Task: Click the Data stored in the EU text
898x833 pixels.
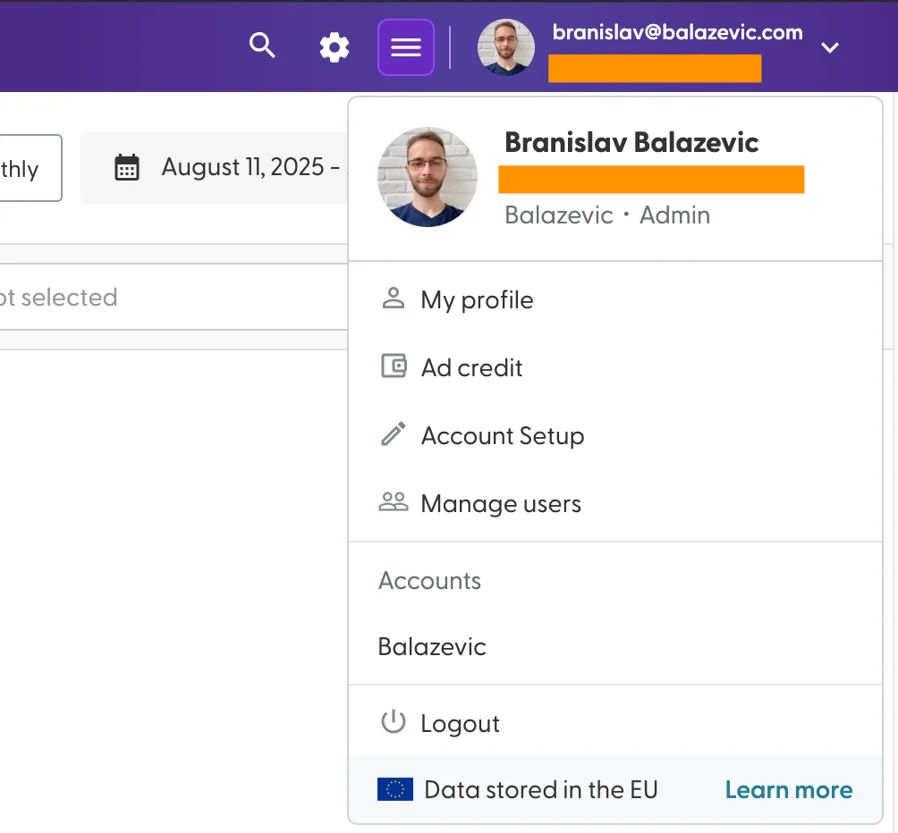Action: click(x=541, y=790)
